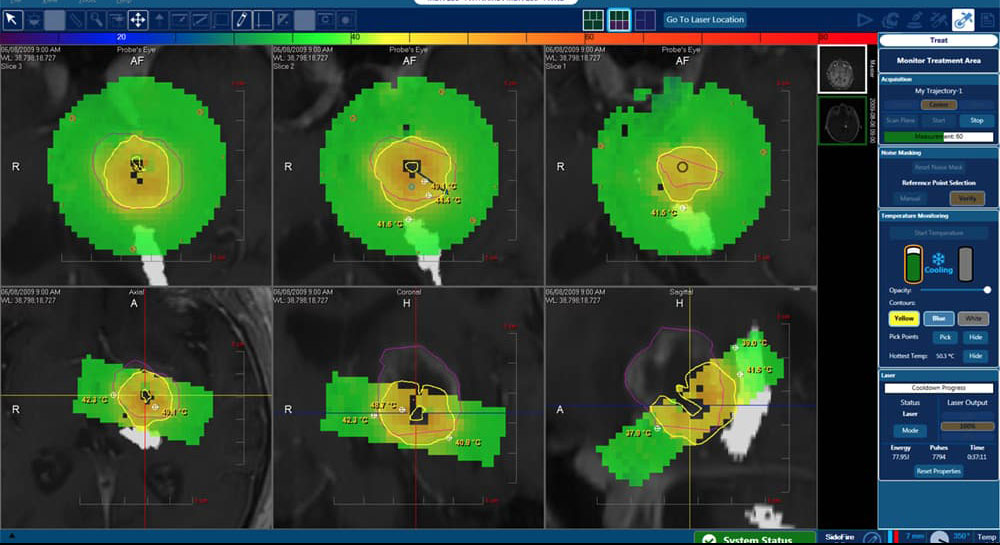Click the SideFire probe label

tap(839, 537)
